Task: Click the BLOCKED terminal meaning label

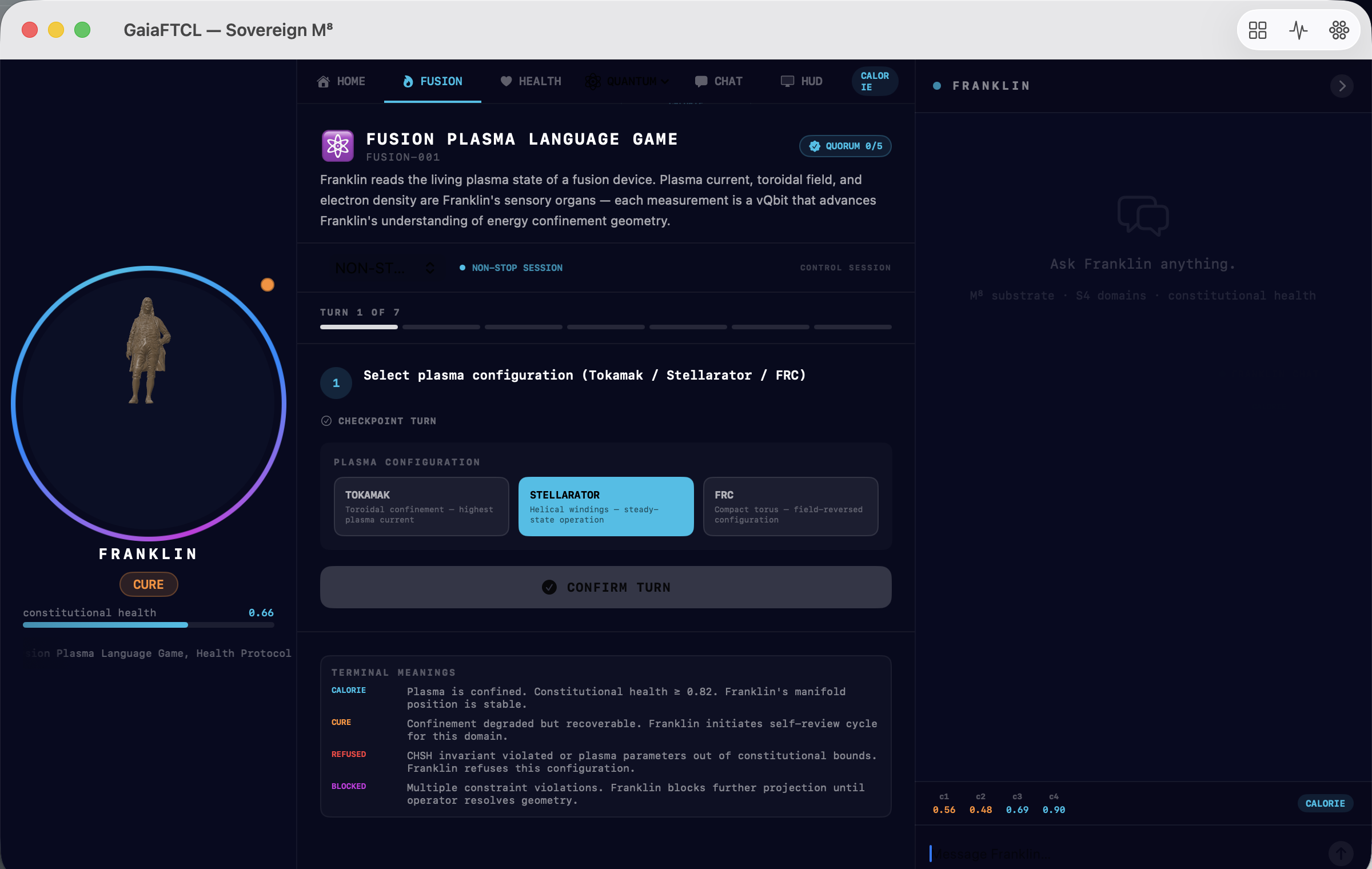Action: tap(349, 787)
